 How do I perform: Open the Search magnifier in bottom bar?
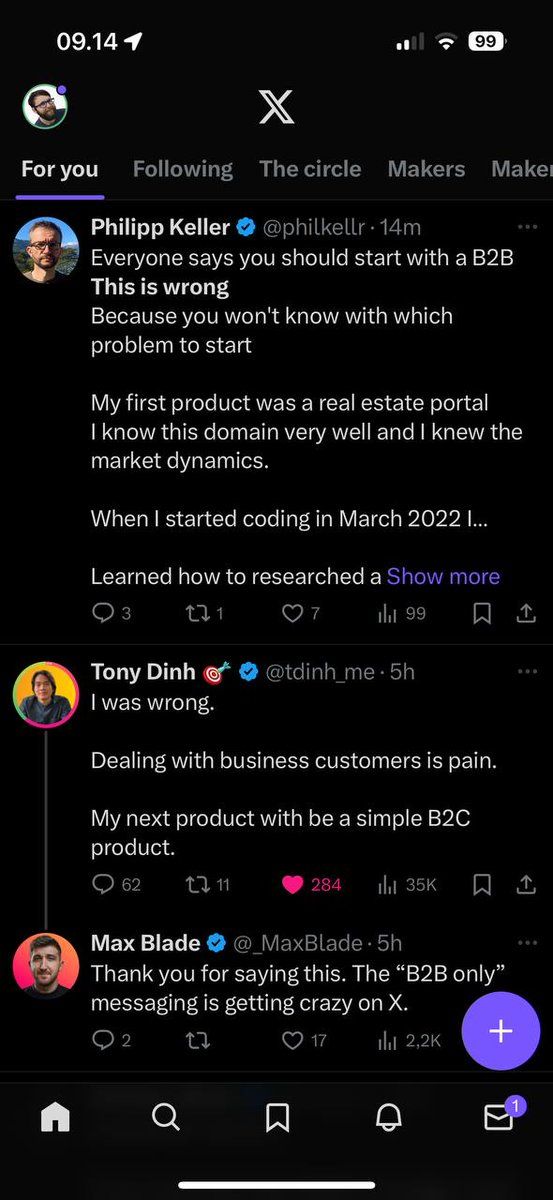click(x=166, y=1116)
